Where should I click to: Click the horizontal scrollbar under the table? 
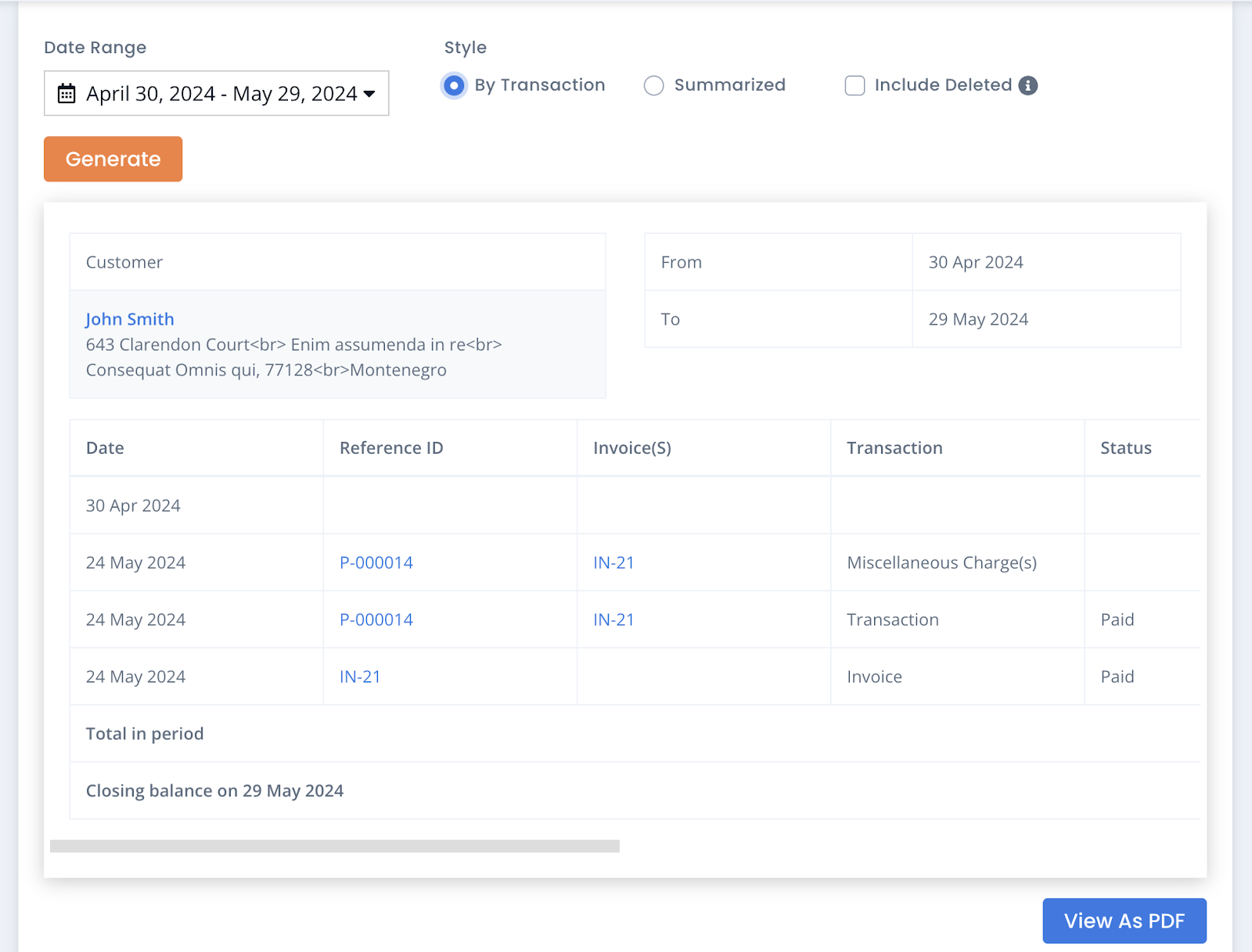335,846
